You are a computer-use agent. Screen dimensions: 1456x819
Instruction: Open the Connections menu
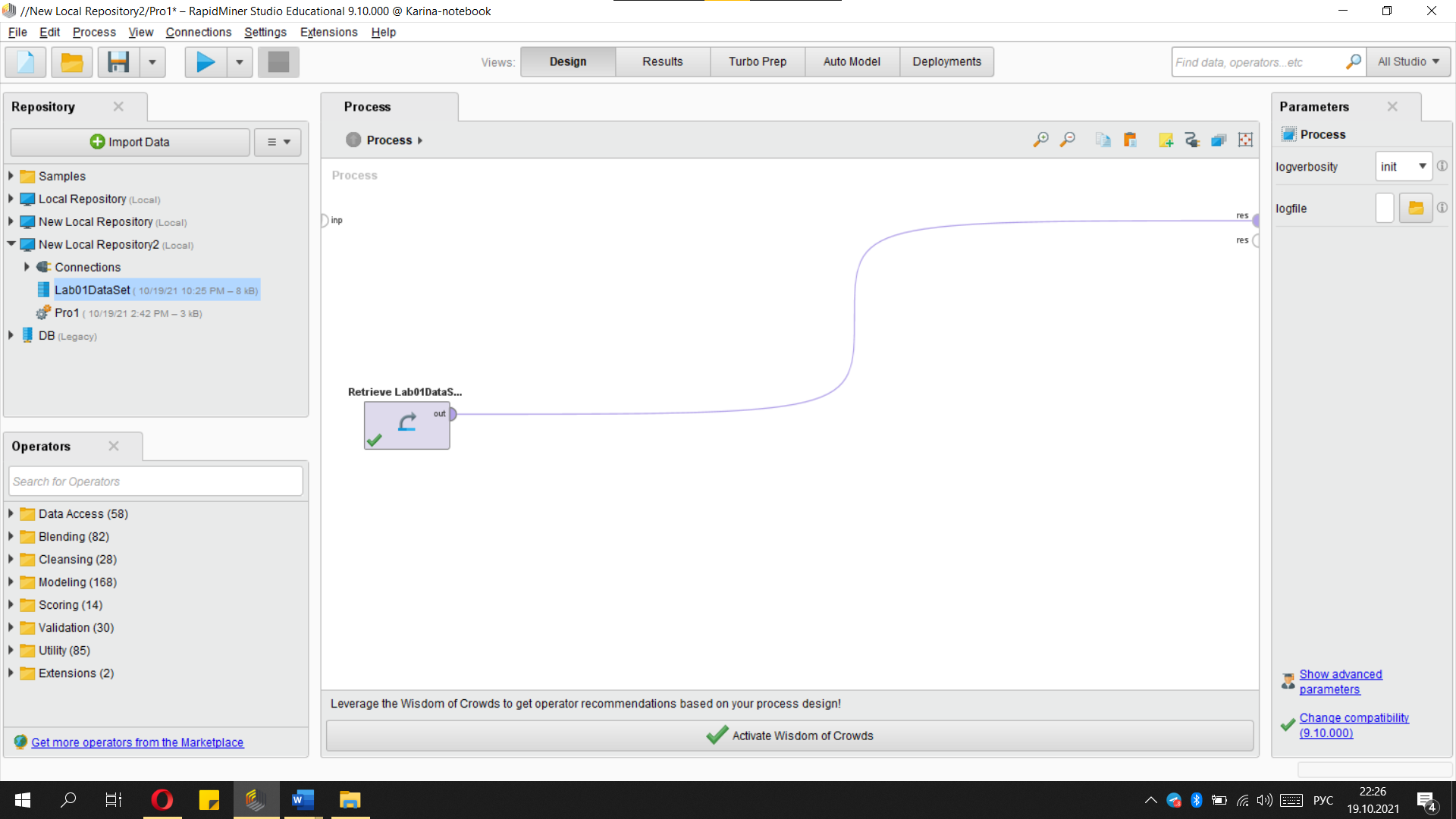(199, 32)
